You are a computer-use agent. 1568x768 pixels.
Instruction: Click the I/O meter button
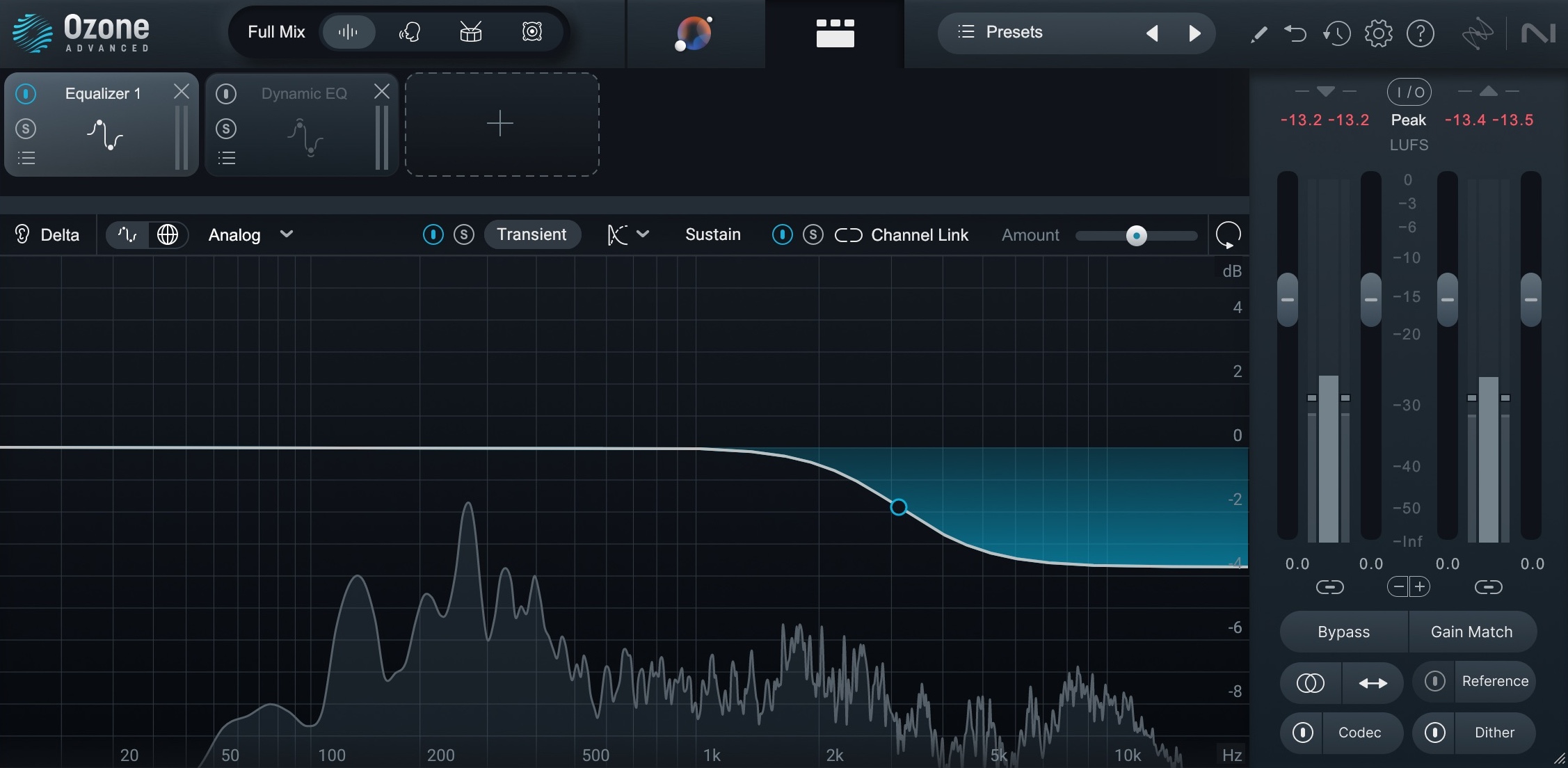tap(1409, 92)
